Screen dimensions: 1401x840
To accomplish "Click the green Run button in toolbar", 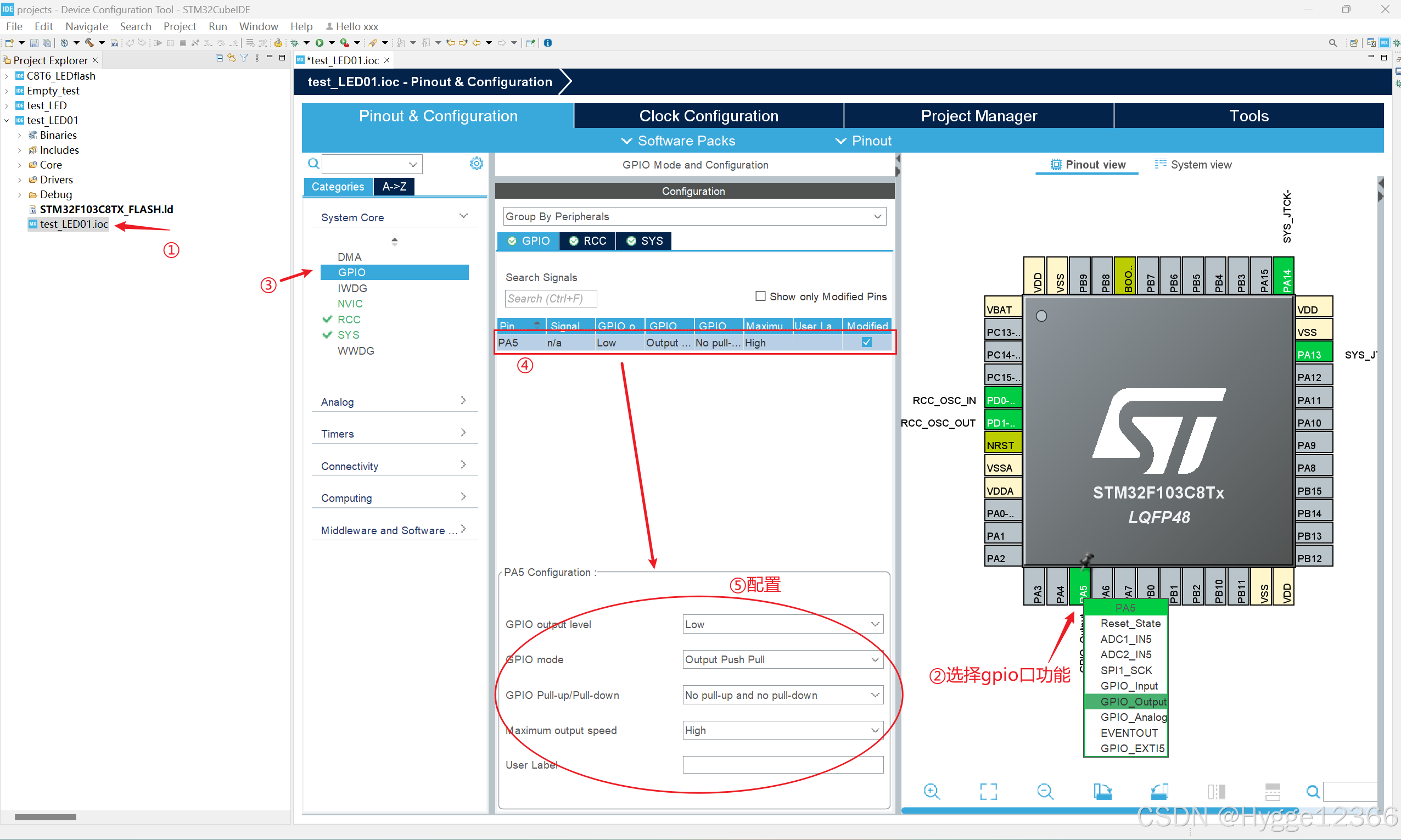I will [x=320, y=43].
